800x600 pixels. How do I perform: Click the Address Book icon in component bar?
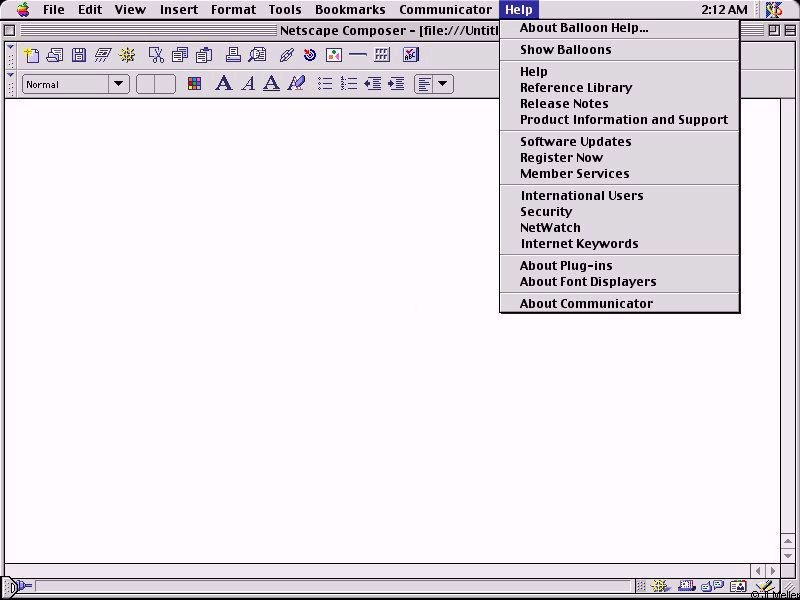738,587
